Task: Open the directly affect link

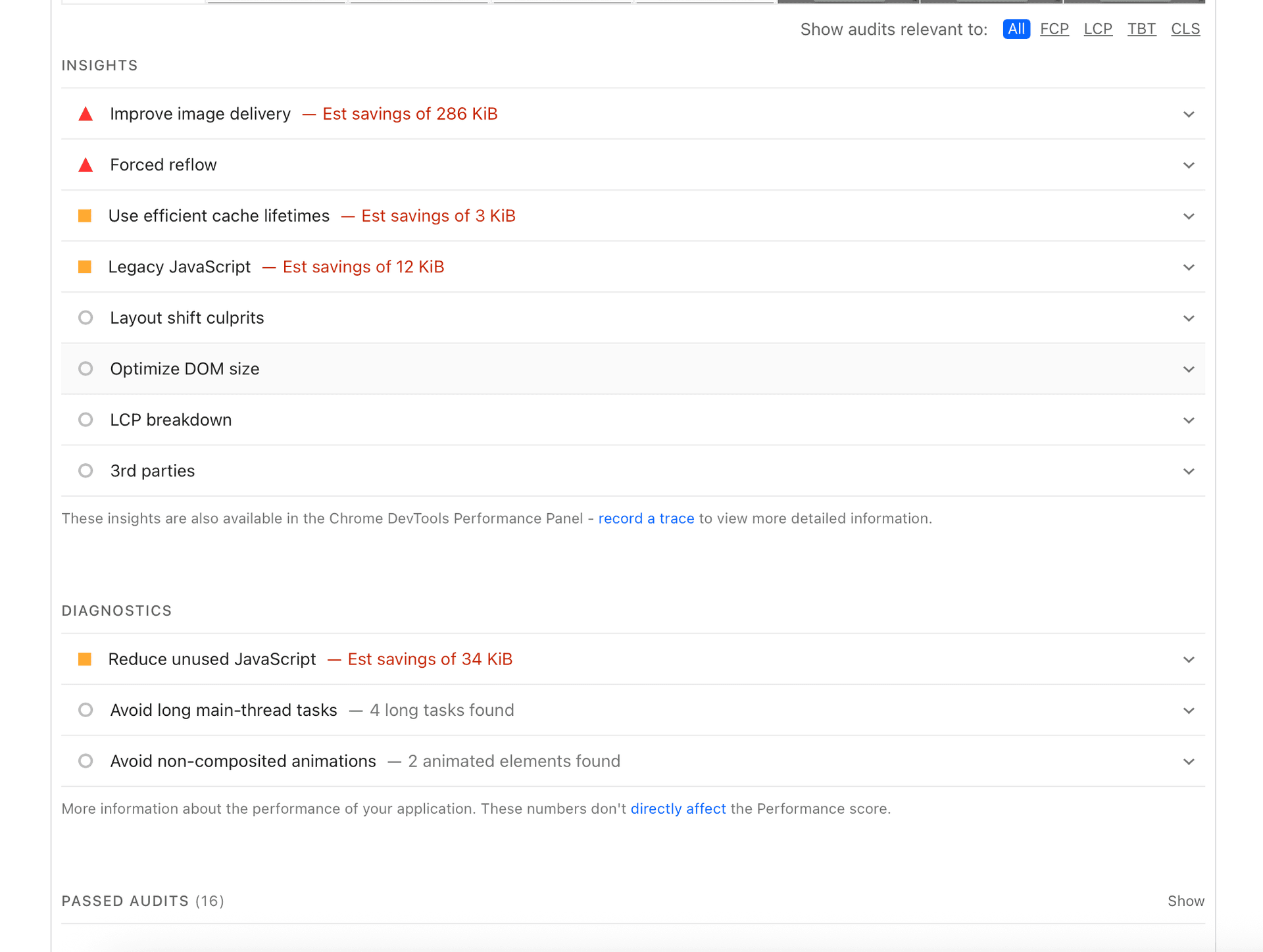Action: [x=678, y=809]
